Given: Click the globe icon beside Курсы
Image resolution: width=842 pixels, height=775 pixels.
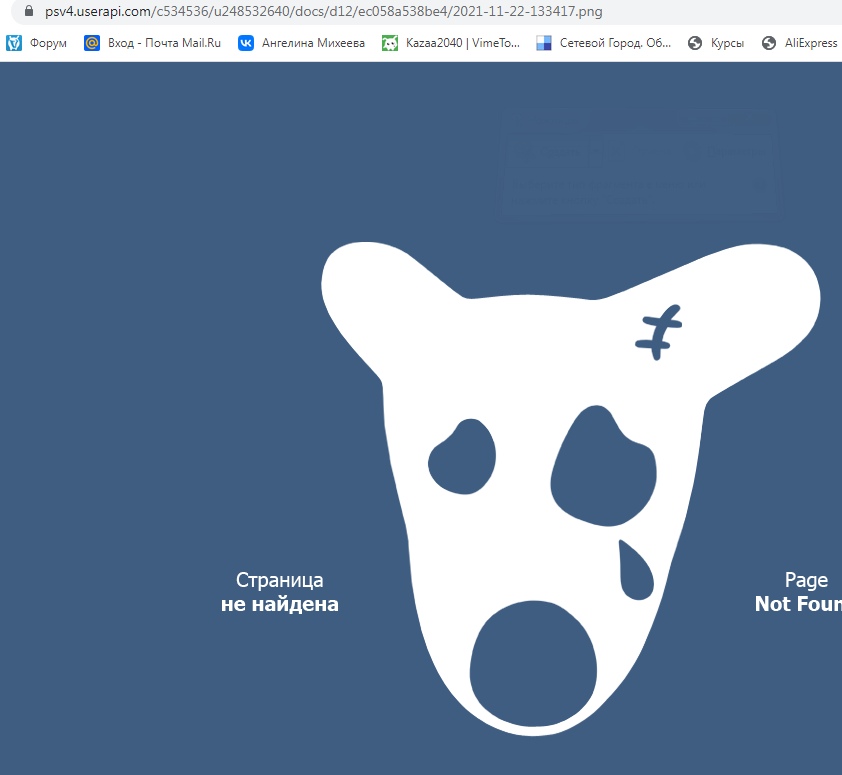Looking at the screenshot, I should (x=695, y=43).
